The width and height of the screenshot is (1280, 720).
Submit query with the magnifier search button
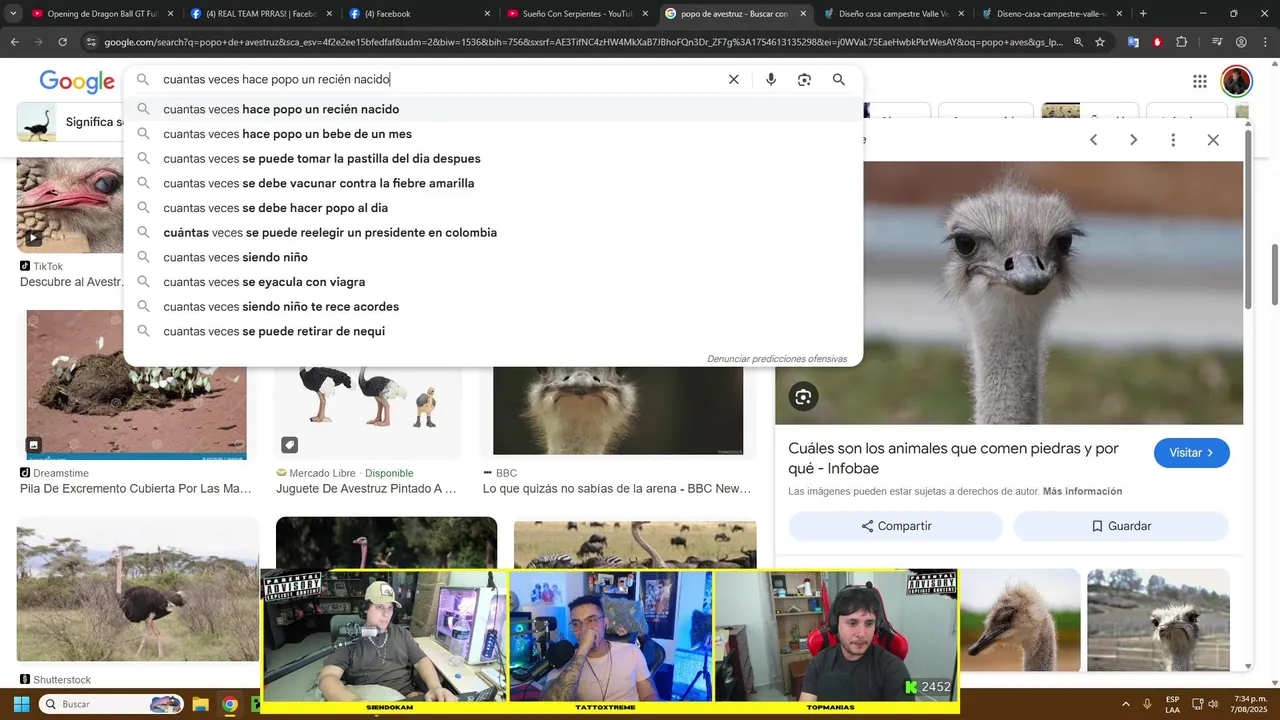coord(839,79)
